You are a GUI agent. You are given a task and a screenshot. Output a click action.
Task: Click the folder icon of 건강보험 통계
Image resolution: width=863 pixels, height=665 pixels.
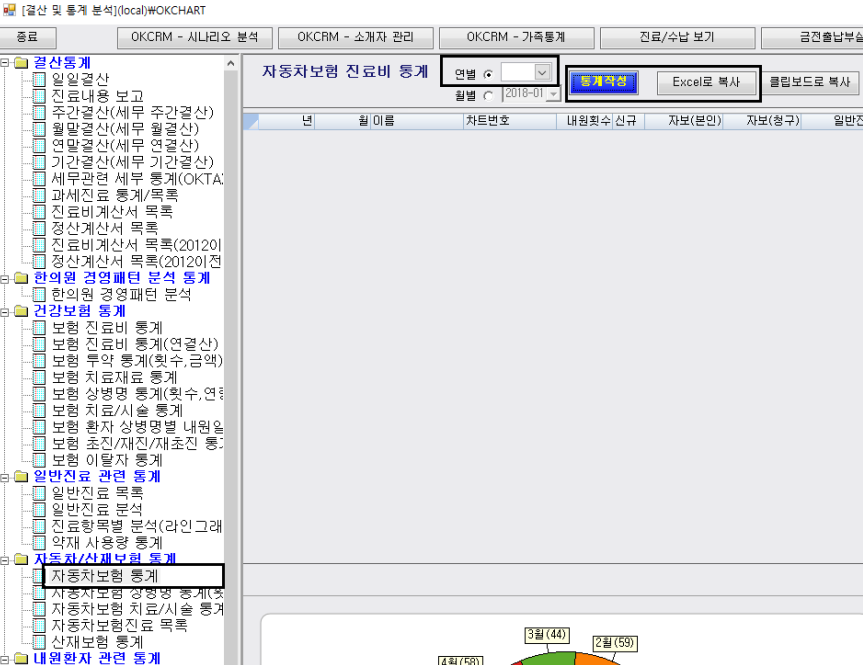[x=21, y=311]
